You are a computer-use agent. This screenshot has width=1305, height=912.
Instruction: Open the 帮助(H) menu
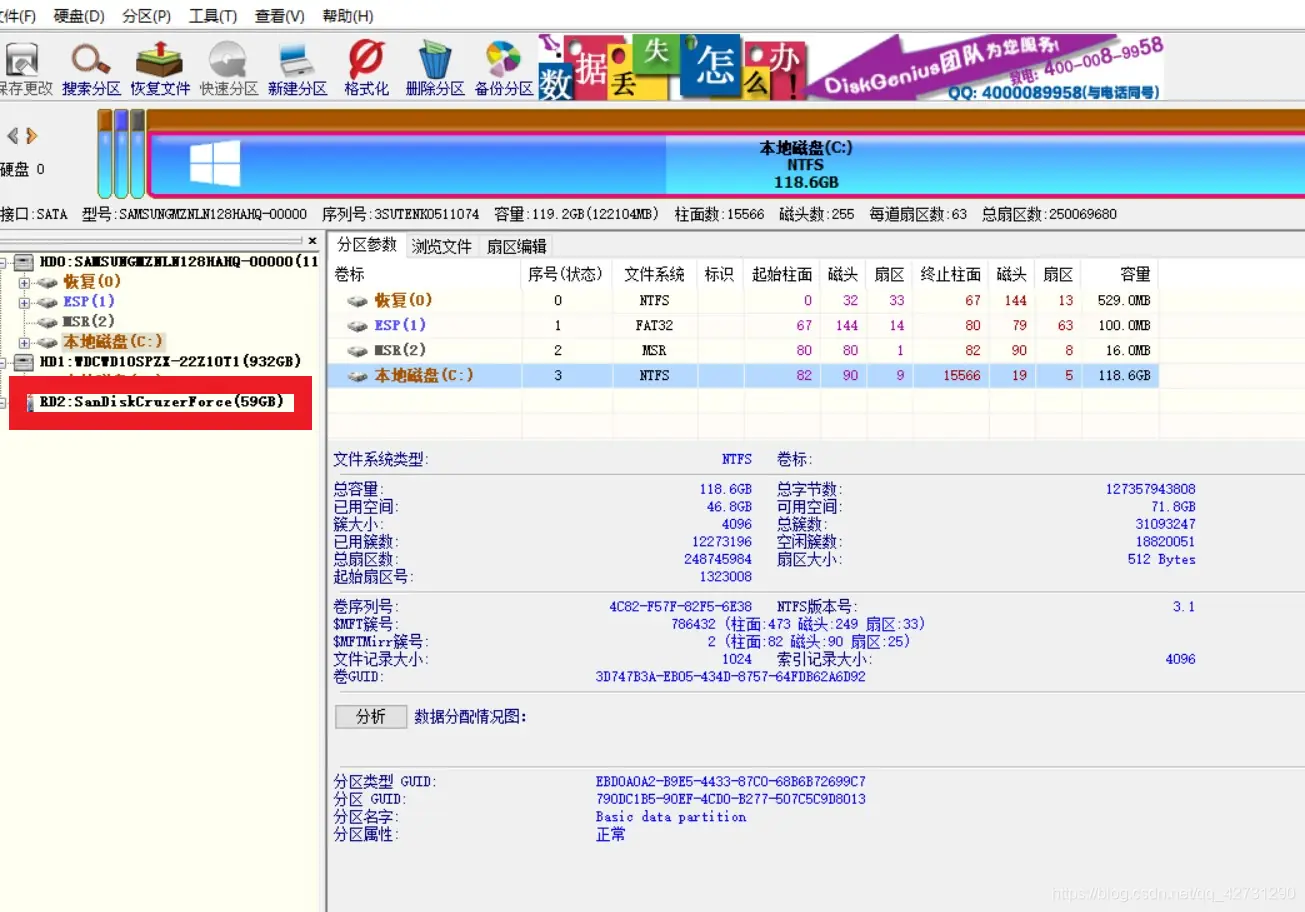click(348, 16)
